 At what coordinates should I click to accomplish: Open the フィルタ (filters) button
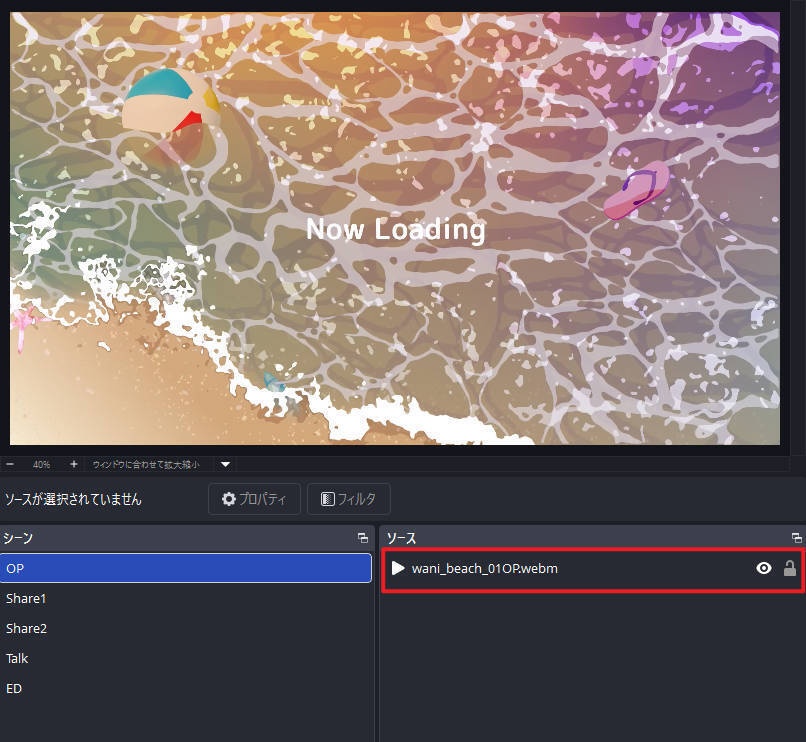coord(349,499)
